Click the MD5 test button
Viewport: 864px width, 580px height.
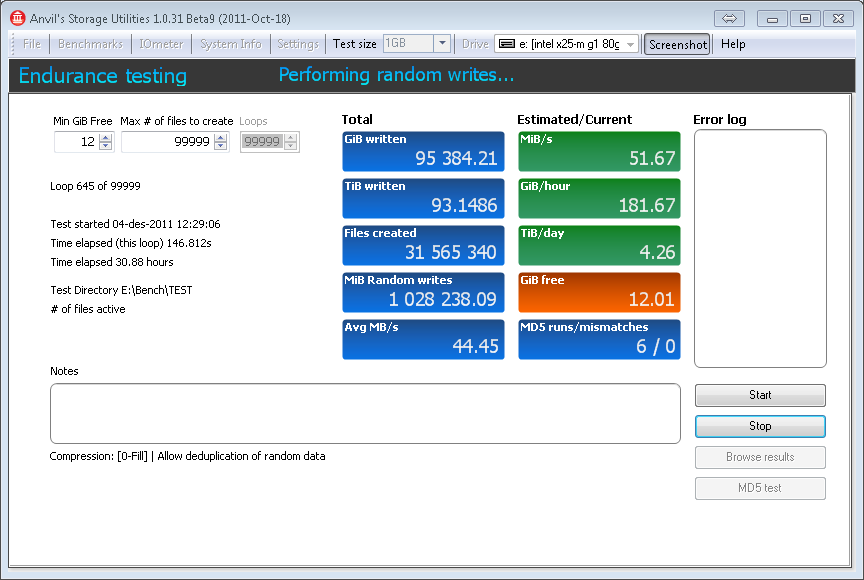click(760, 487)
